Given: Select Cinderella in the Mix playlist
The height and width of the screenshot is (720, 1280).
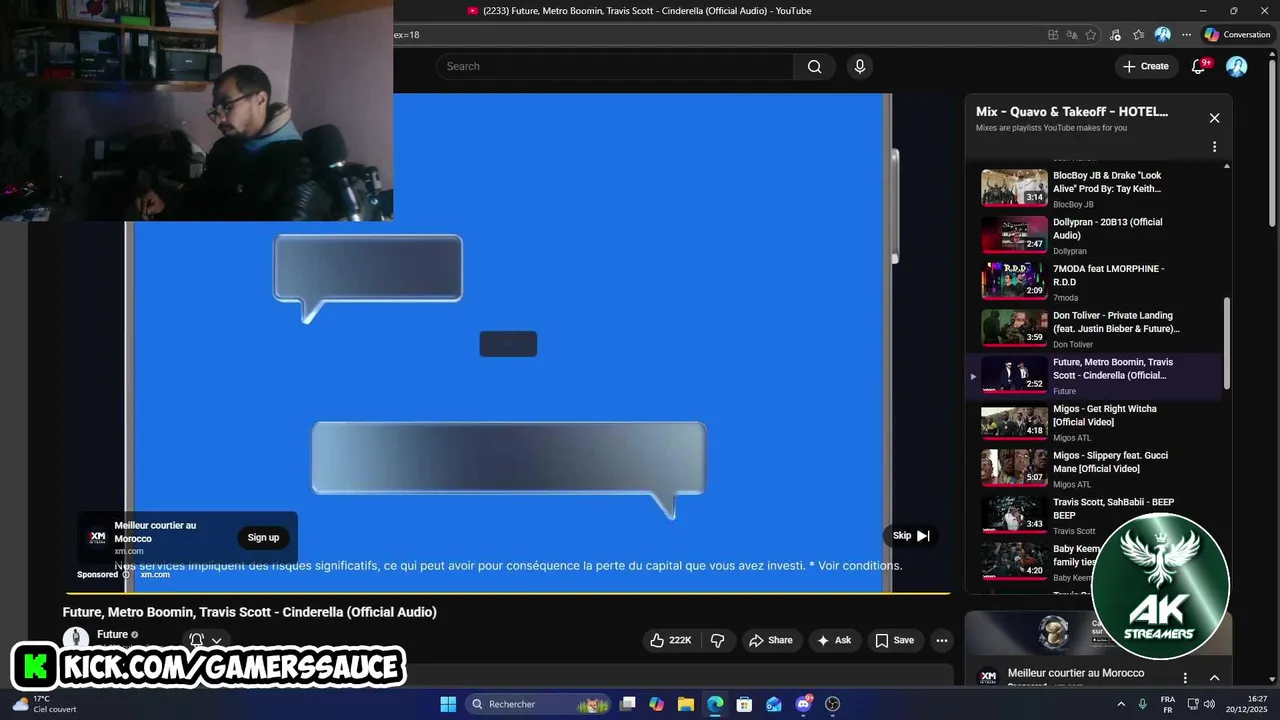Looking at the screenshot, I should coord(1094,375).
